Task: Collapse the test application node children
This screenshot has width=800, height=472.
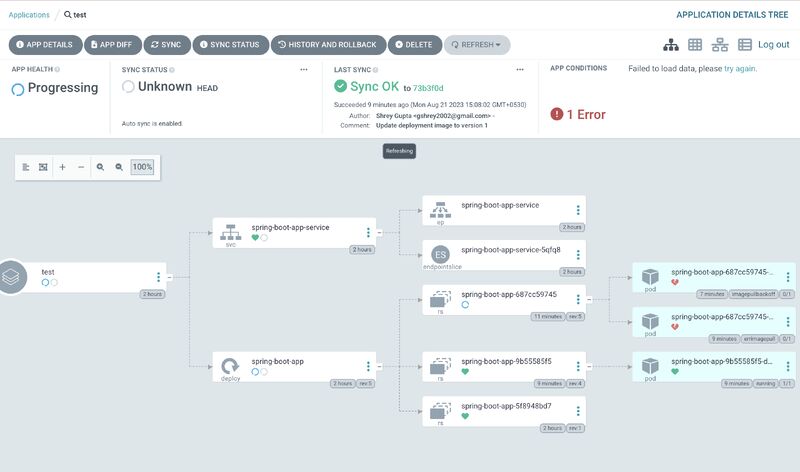Action: [170, 277]
